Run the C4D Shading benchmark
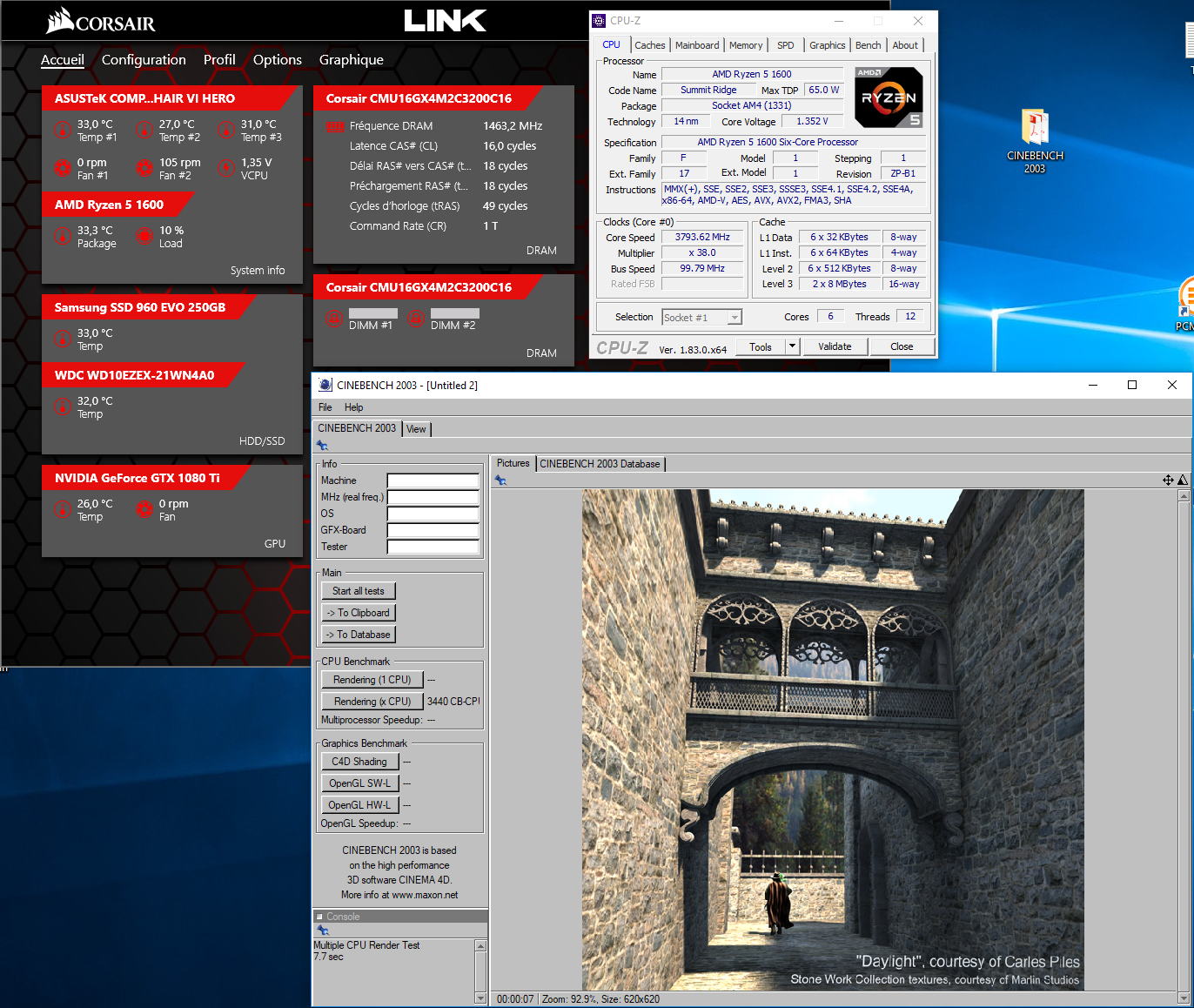The height and width of the screenshot is (1008, 1194). click(x=359, y=762)
